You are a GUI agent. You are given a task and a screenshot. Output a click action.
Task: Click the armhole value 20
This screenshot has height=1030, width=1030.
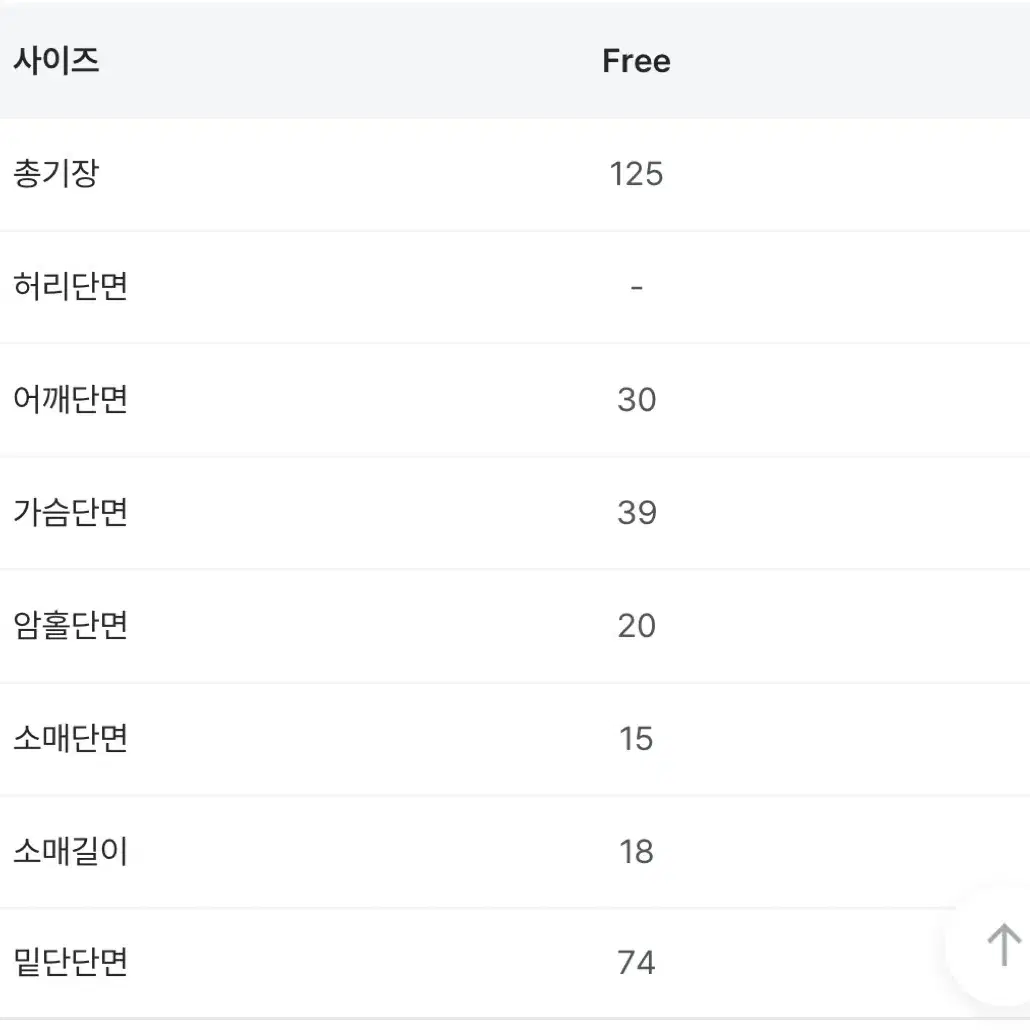[x=636, y=626]
